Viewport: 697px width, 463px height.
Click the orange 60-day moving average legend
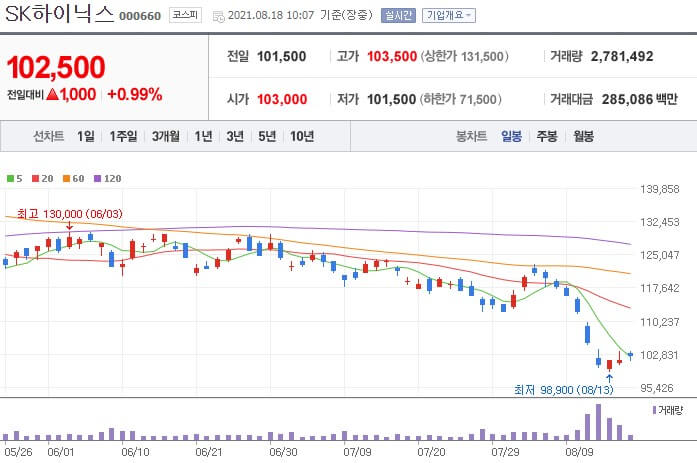tap(73, 179)
